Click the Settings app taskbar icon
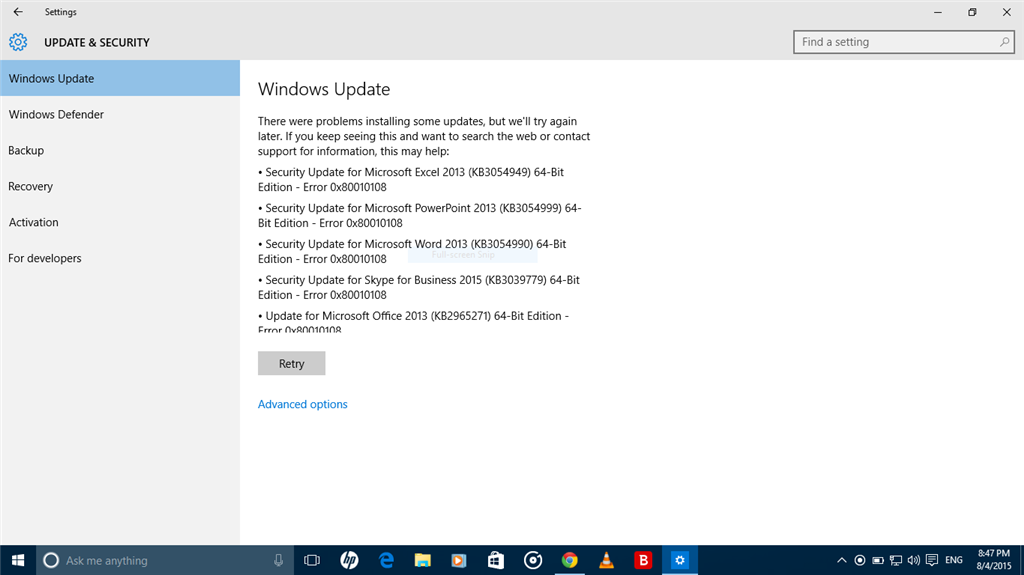The image size is (1024, 575). (680, 561)
